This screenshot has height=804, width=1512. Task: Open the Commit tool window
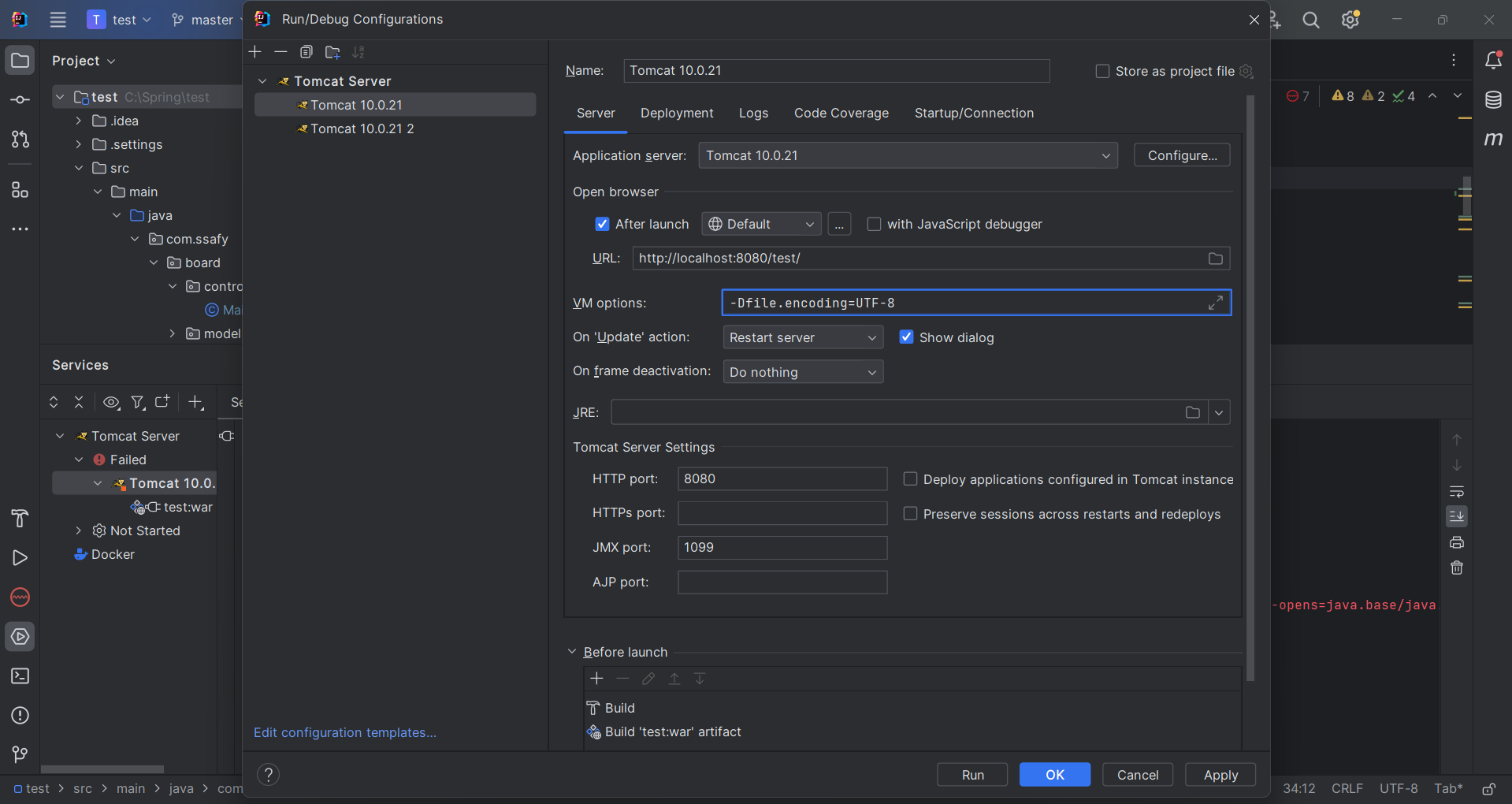tap(20, 100)
